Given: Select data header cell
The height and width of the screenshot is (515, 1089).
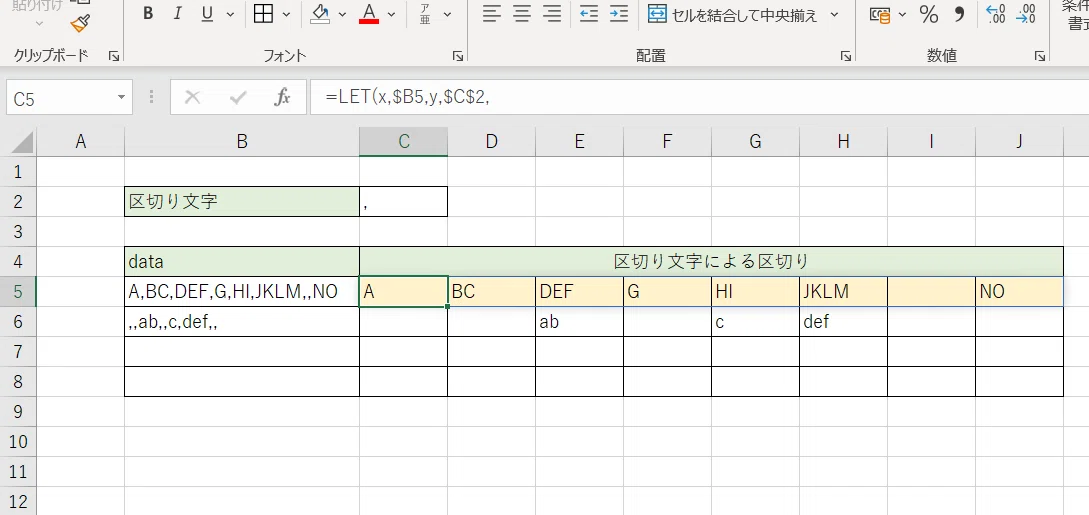Looking at the screenshot, I should click(x=242, y=262).
